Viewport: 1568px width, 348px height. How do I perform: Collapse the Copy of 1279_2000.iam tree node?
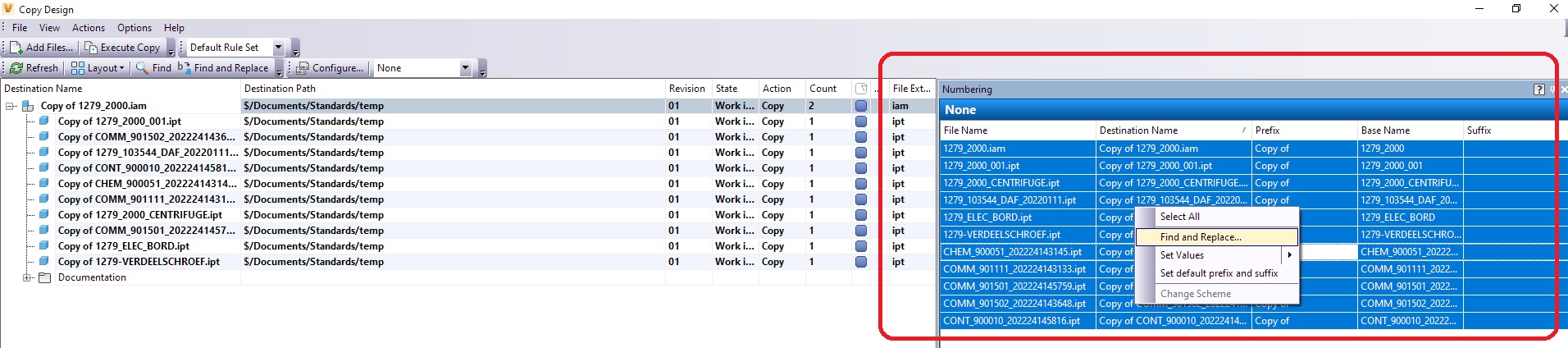pyautogui.click(x=10, y=106)
